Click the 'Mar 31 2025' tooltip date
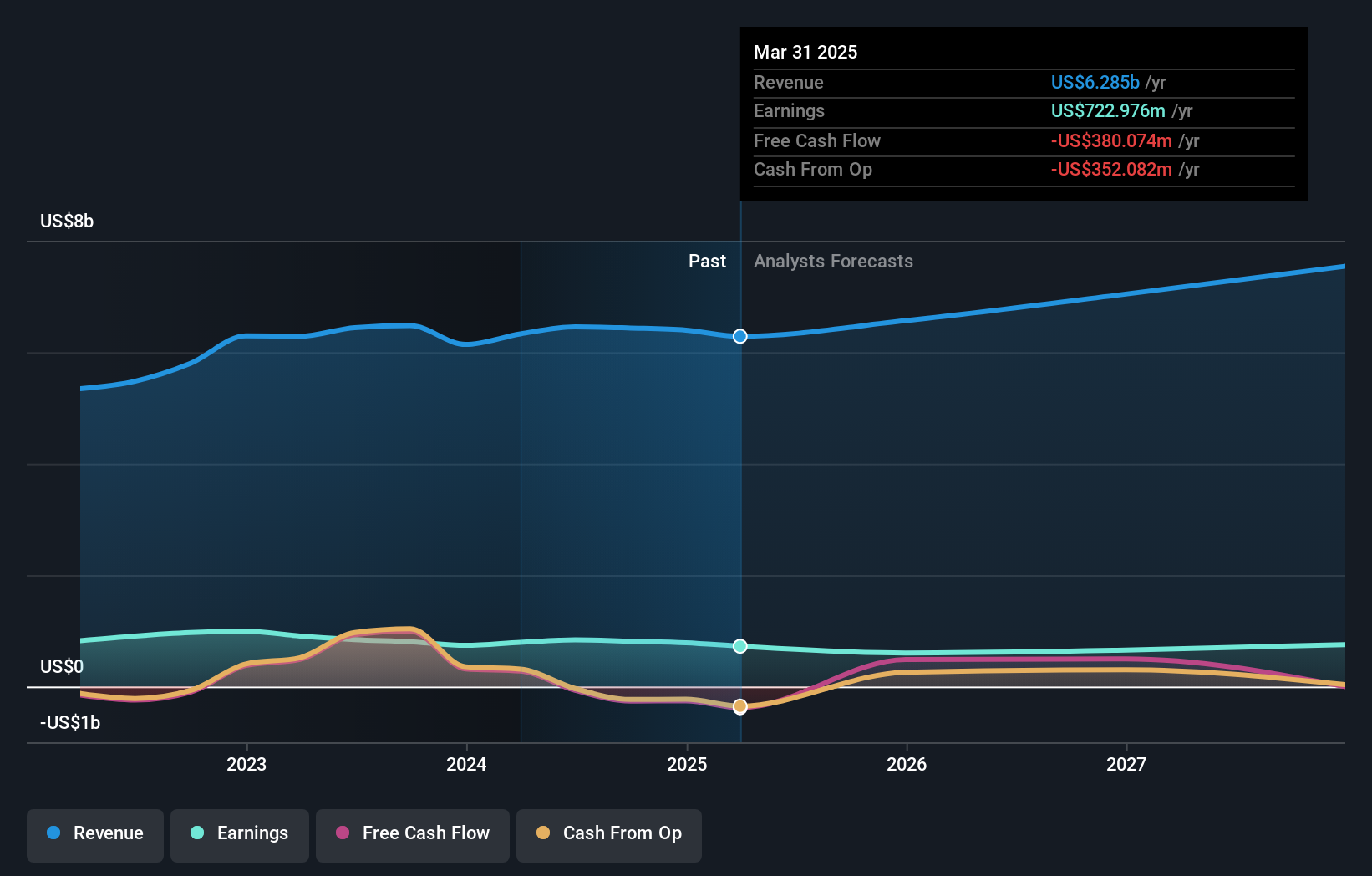 pos(805,52)
